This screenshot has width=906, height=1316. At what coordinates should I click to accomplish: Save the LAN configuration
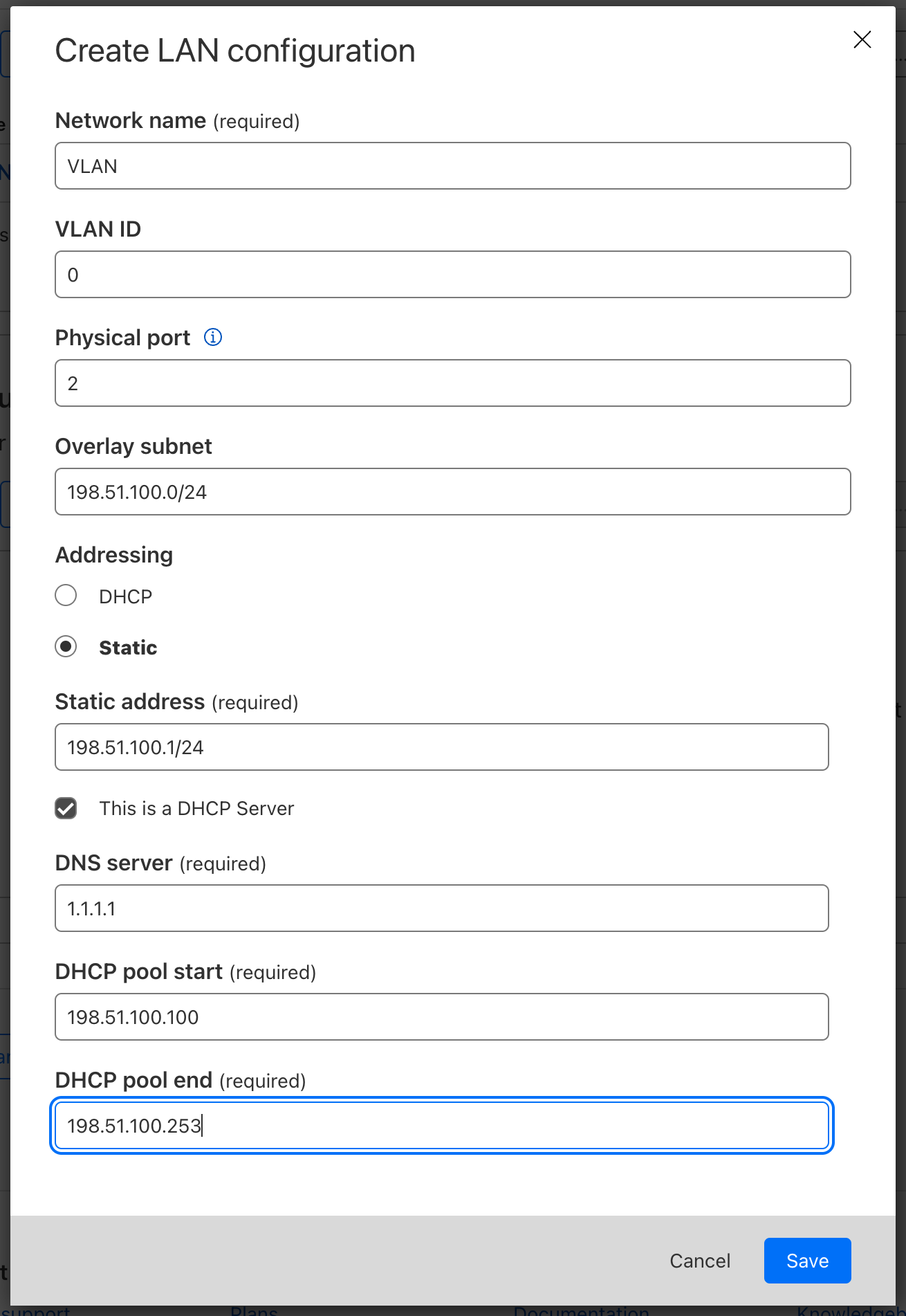(806, 1261)
